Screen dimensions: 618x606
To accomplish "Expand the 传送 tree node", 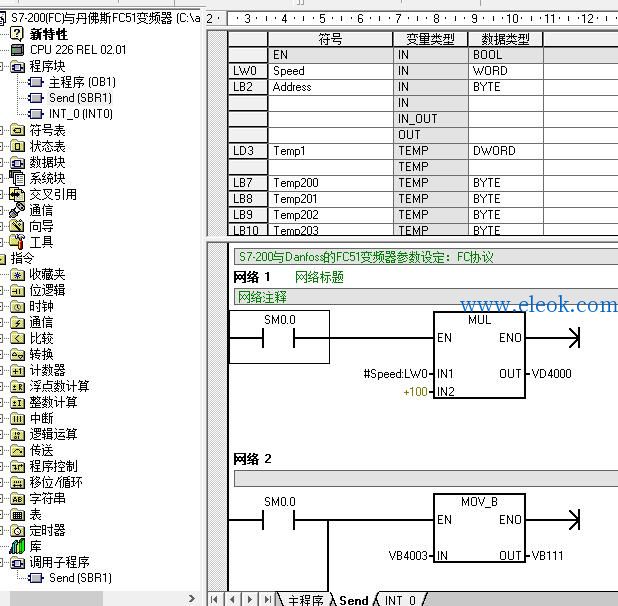I will click(2, 450).
